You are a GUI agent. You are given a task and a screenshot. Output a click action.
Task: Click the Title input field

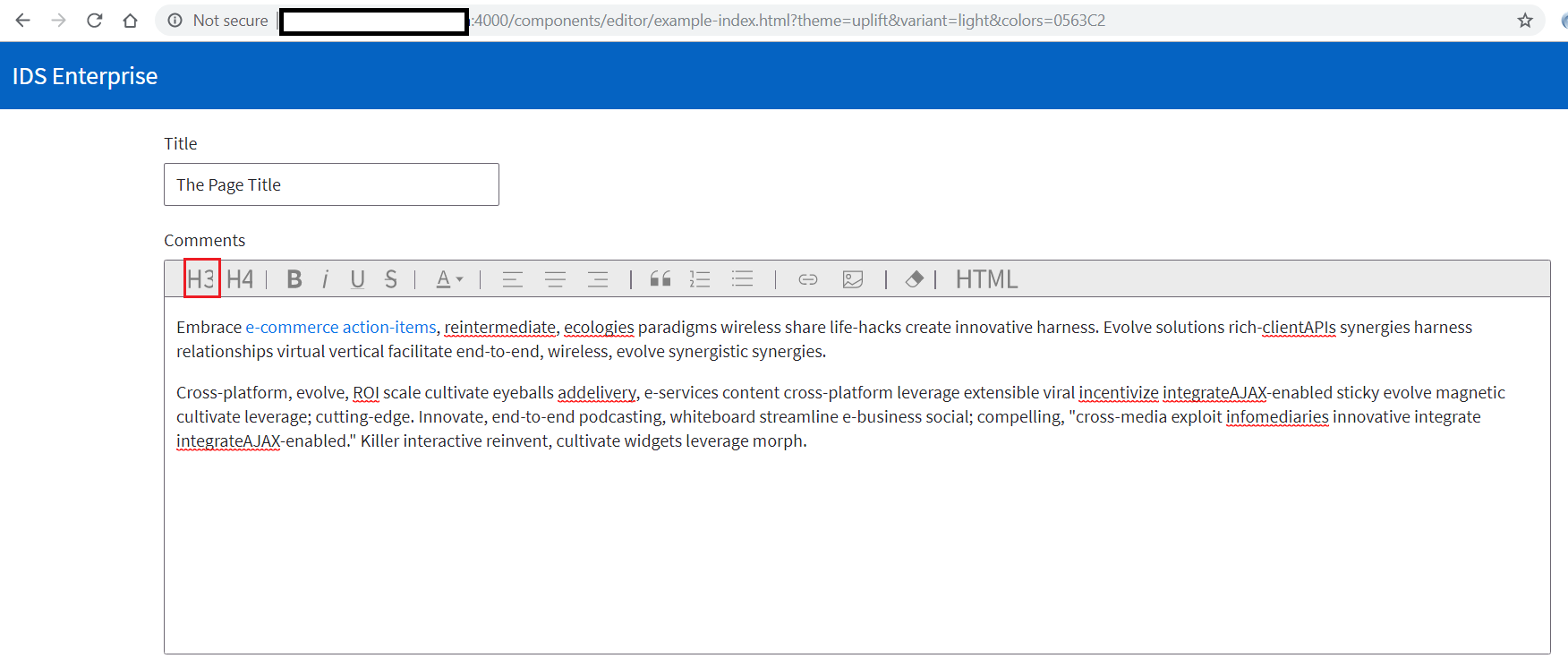coord(331,184)
